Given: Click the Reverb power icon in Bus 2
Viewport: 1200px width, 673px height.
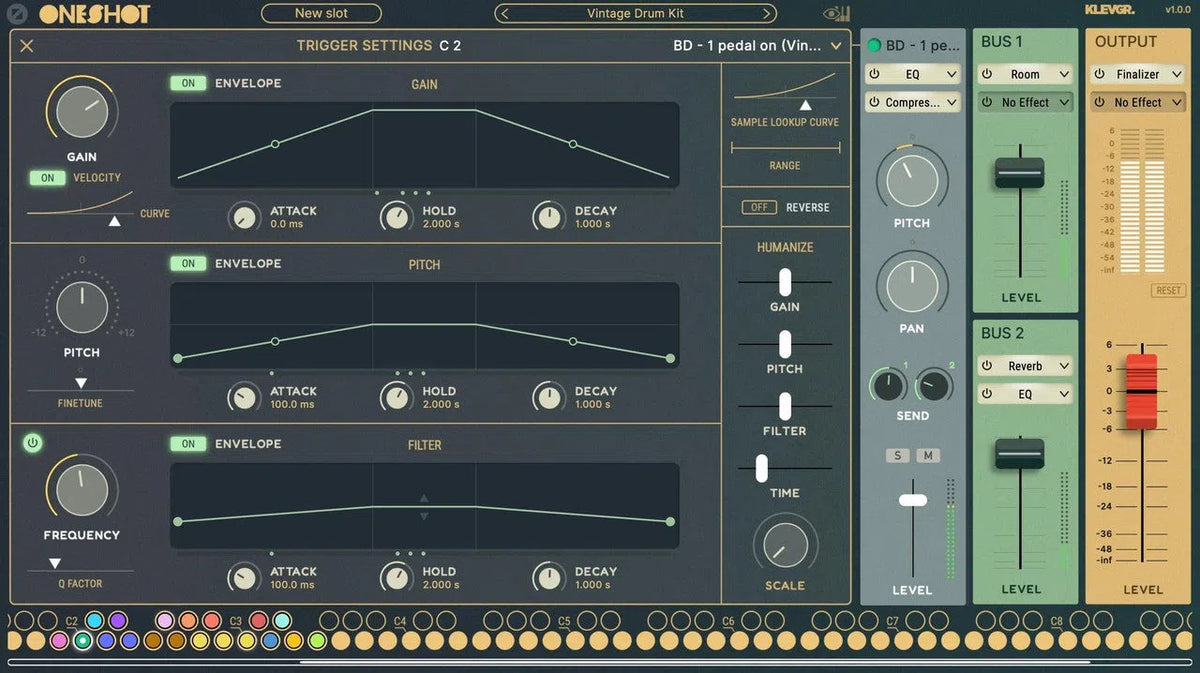Looking at the screenshot, I should (x=986, y=366).
